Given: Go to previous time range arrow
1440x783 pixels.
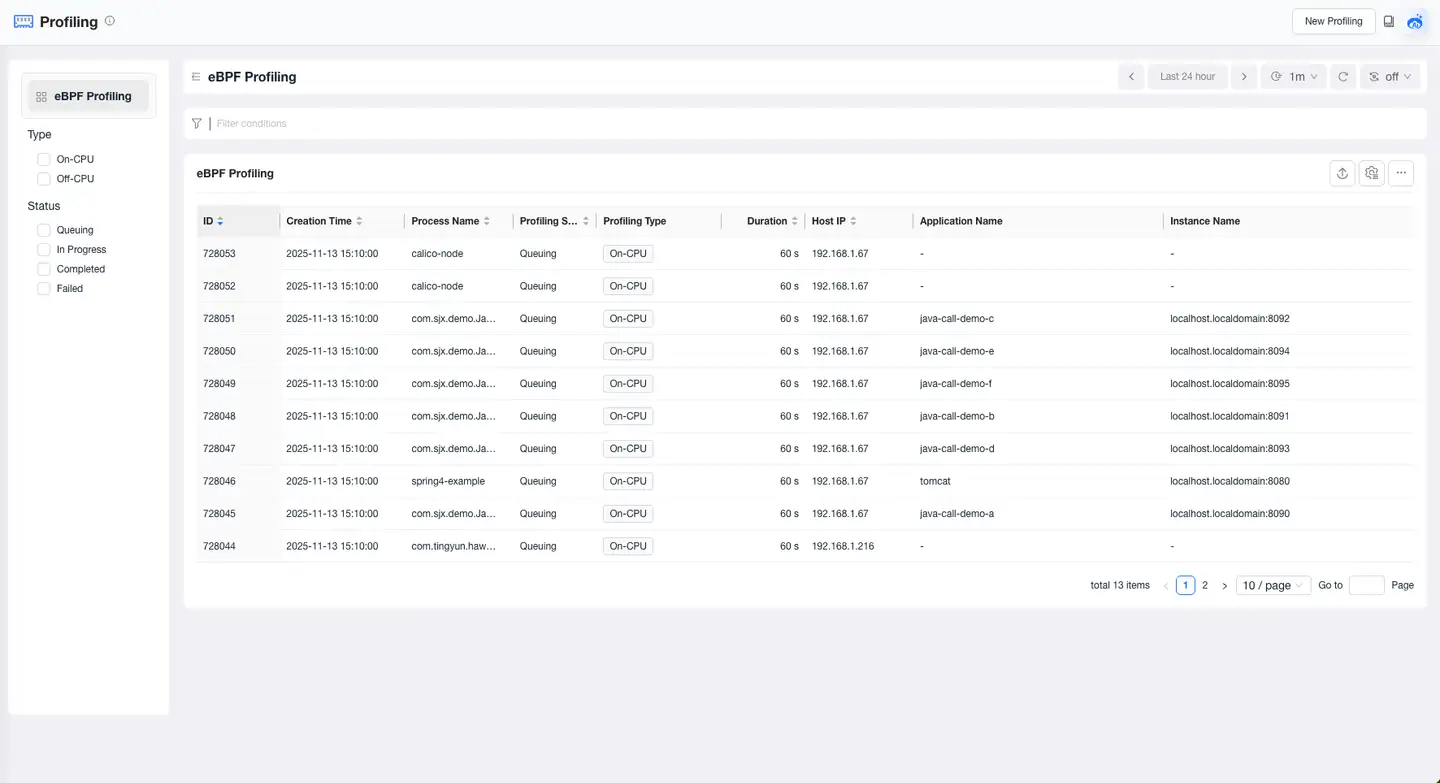Looking at the screenshot, I should 1131,77.
